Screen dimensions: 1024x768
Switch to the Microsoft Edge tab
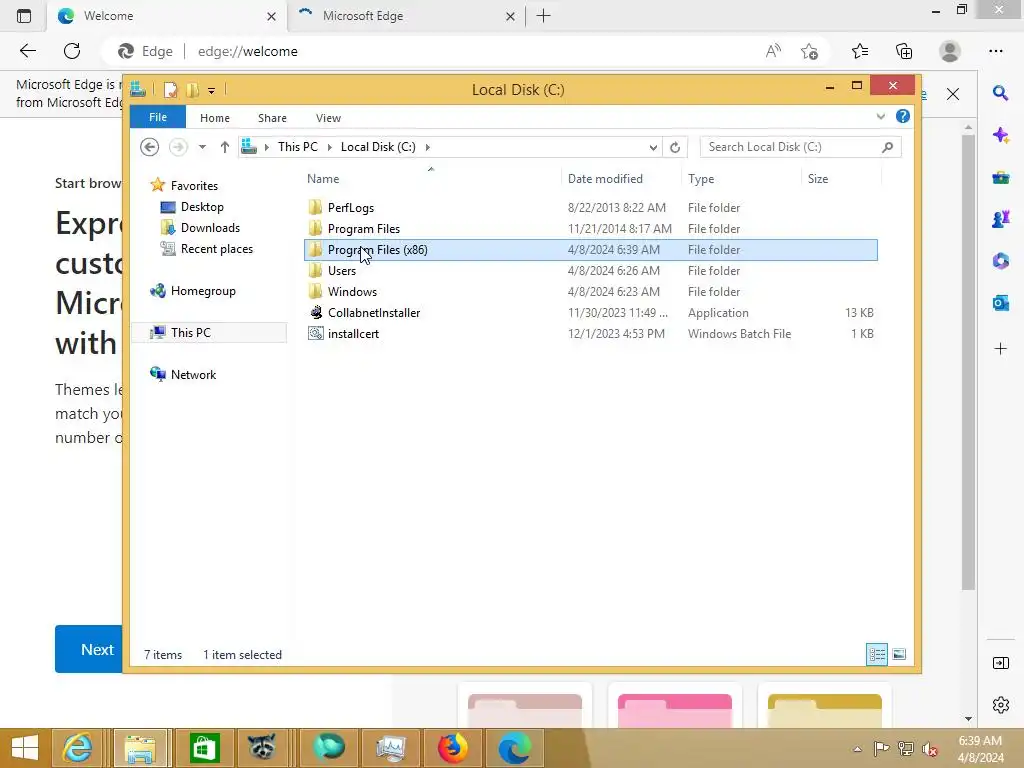pyautogui.click(x=405, y=16)
